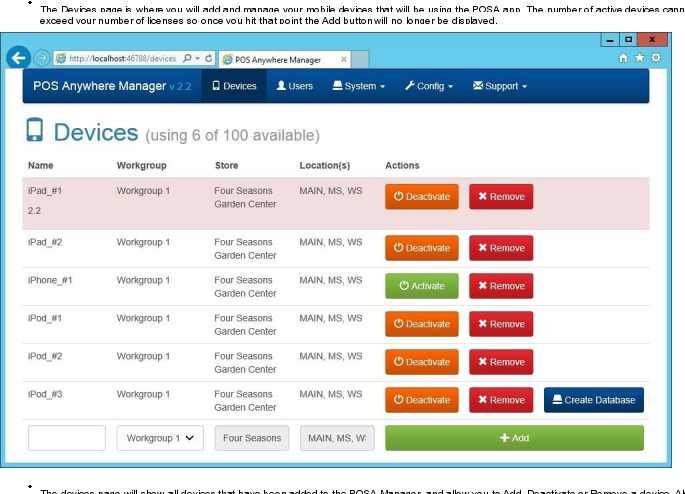Screen dimensions: 685x494
Task: Refresh the page using the reload icon
Action: click(209, 58)
